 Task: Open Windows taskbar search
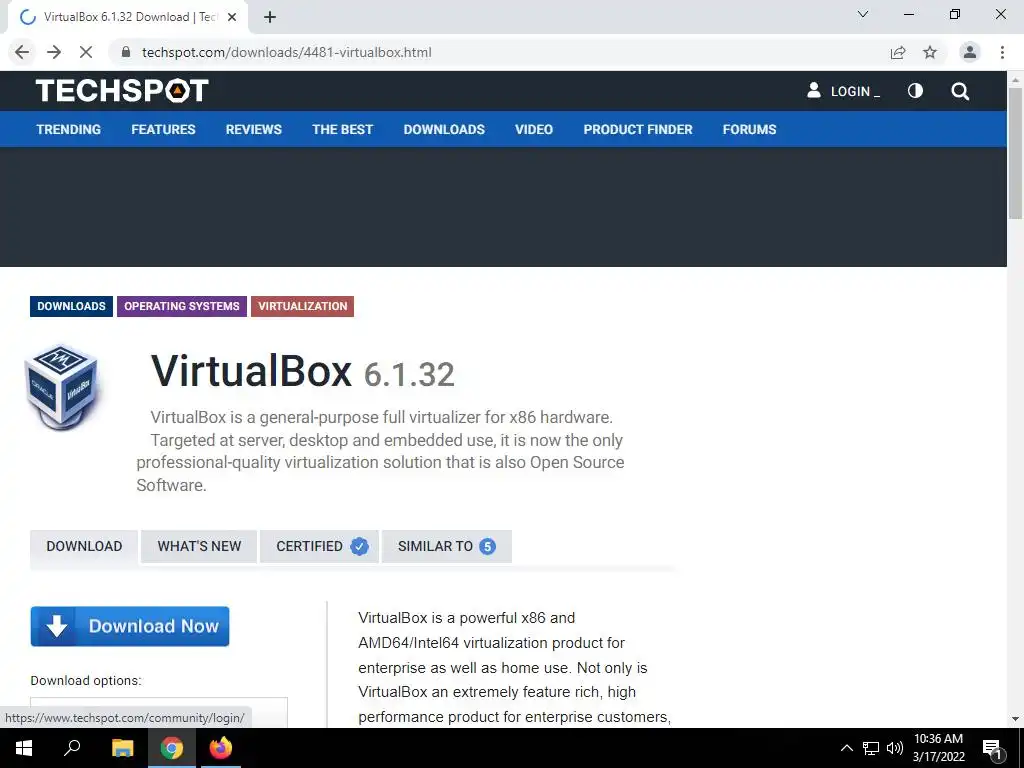(72, 748)
